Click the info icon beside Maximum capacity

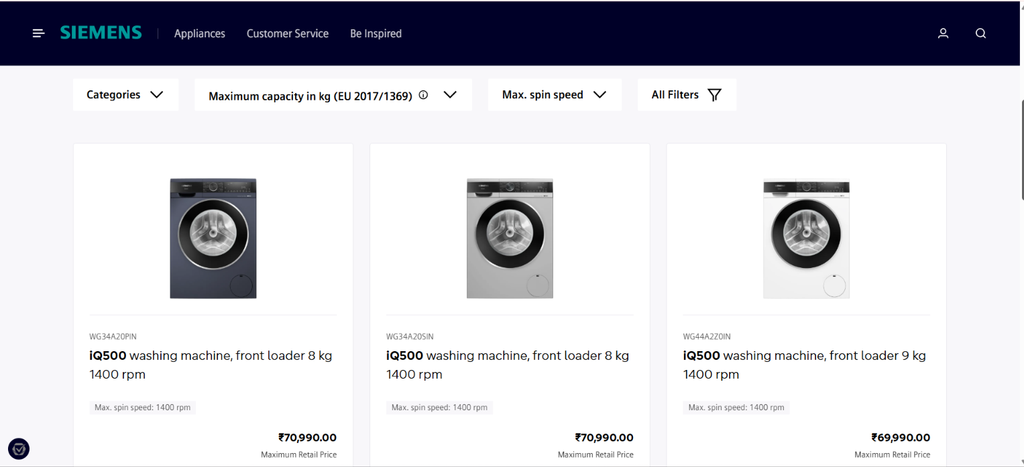point(423,95)
